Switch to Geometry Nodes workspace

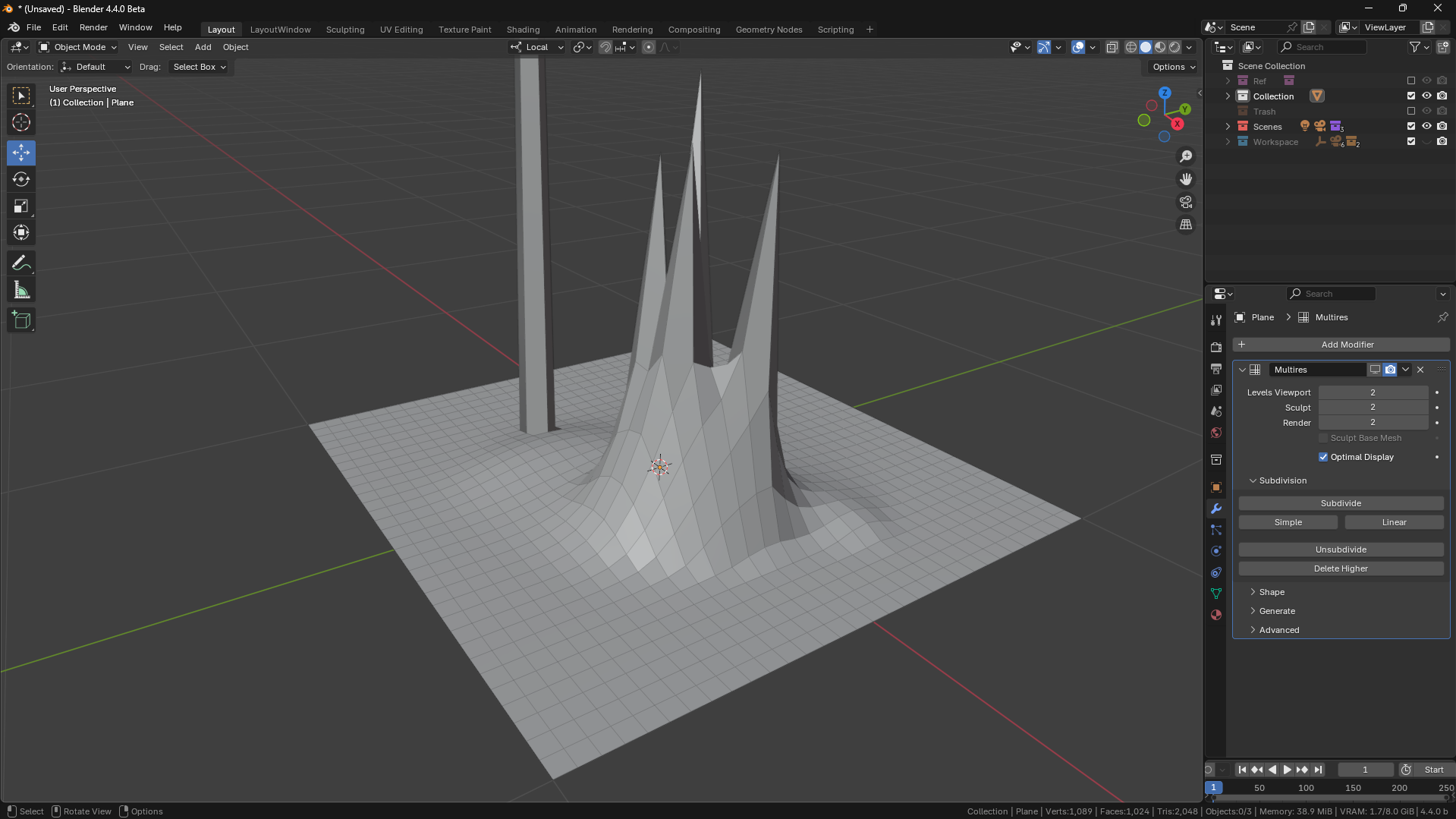click(x=769, y=30)
